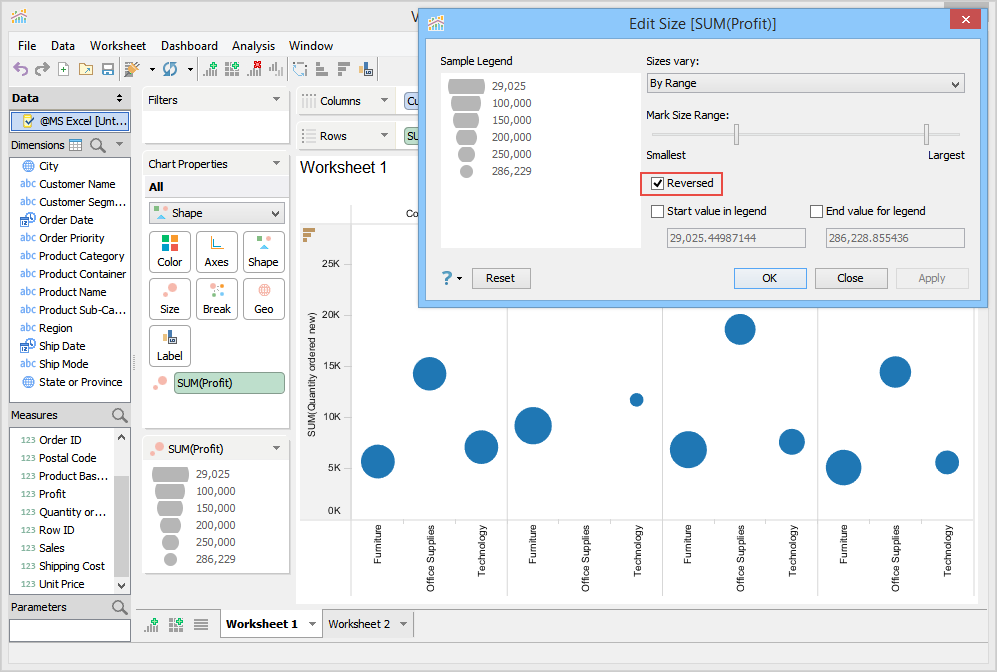Image resolution: width=997 pixels, height=672 pixels.
Task: Click the show labels toolbar icon
Action: 366,69
